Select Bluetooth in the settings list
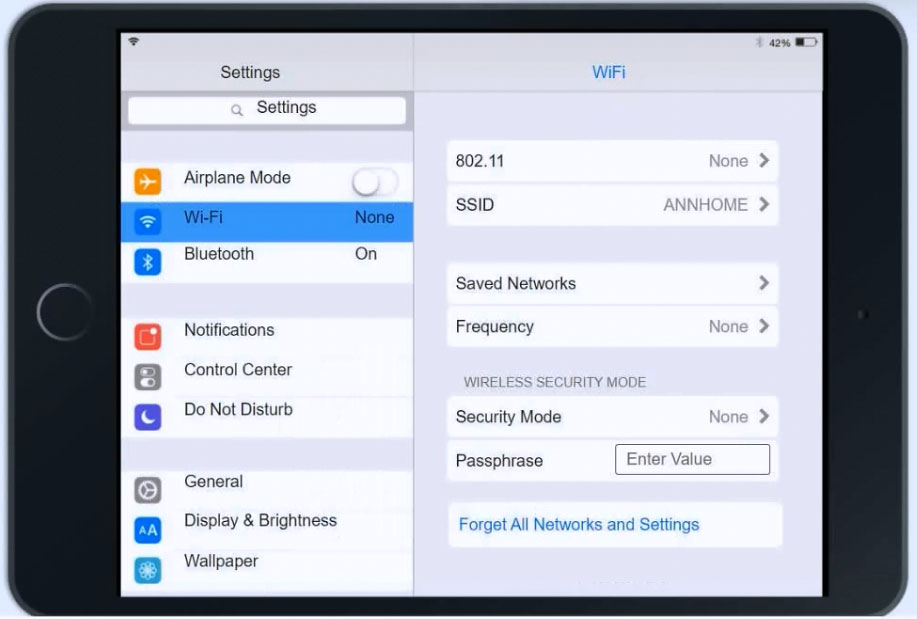The image size is (917, 619). click(219, 254)
